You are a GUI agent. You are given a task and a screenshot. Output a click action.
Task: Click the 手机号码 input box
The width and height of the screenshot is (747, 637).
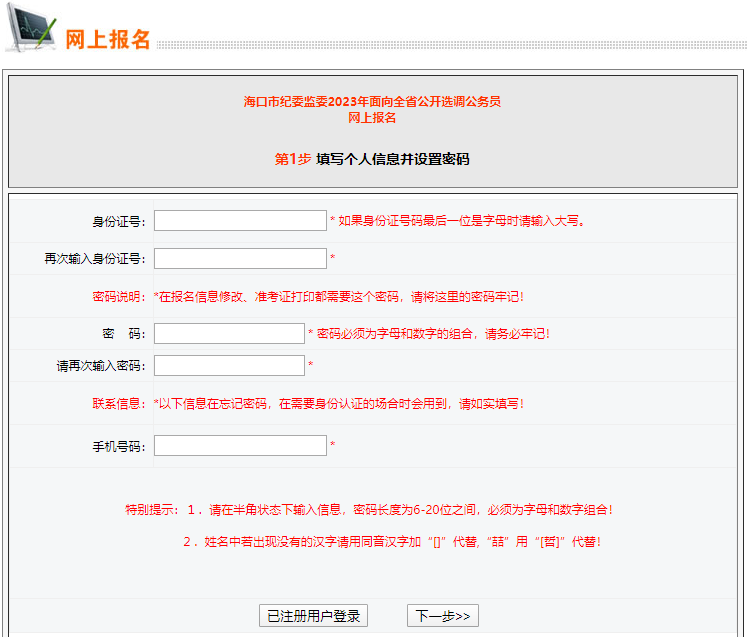[240, 446]
